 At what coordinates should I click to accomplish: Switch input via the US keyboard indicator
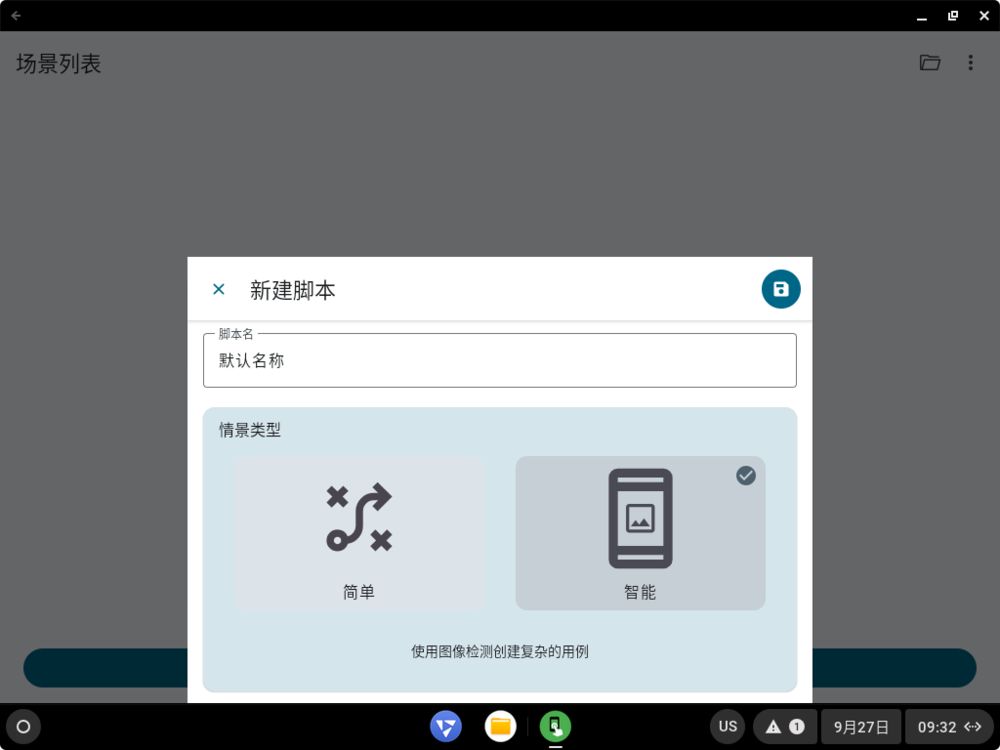click(x=727, y=727)
